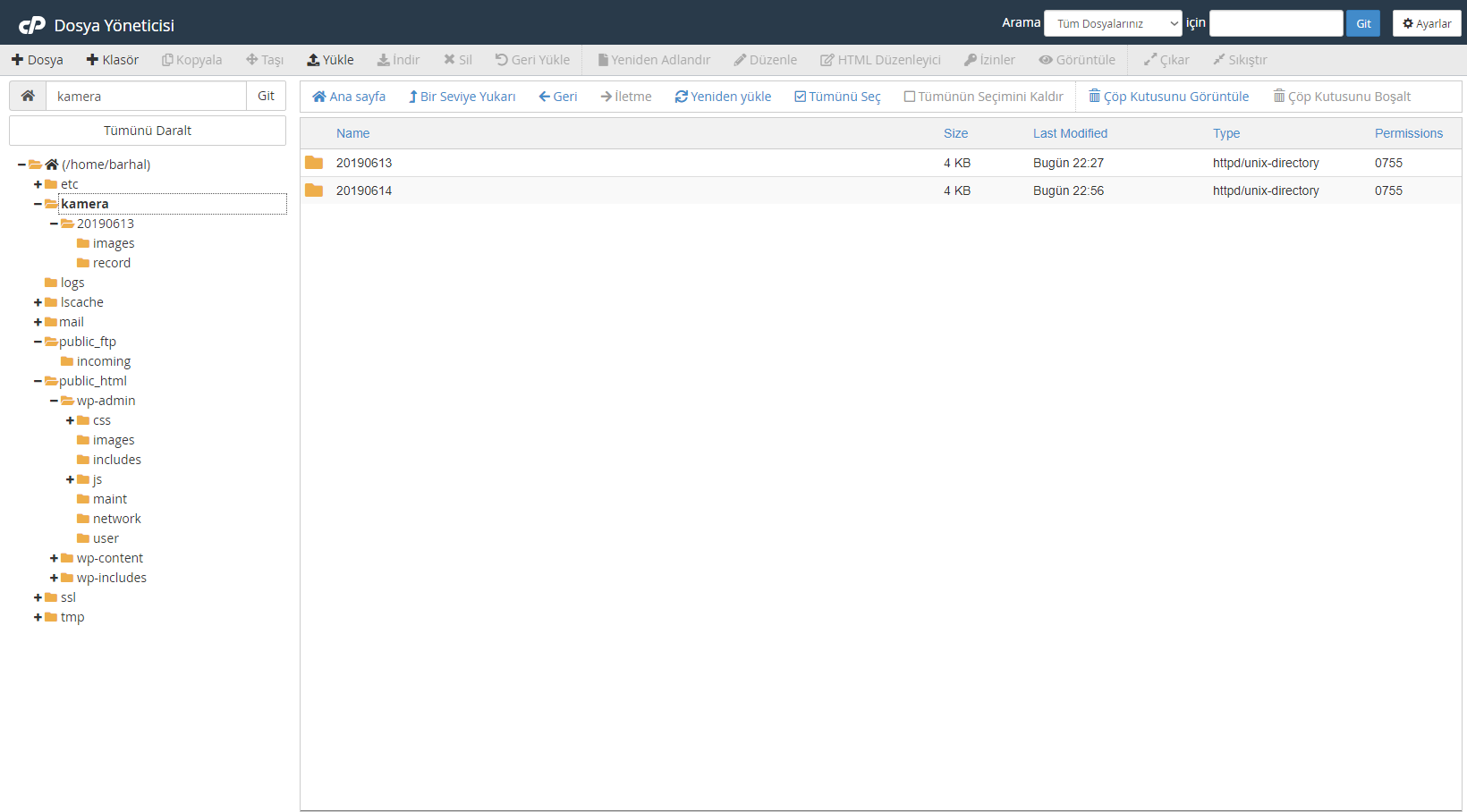Focus the kamera path input field

click(147, 96)
